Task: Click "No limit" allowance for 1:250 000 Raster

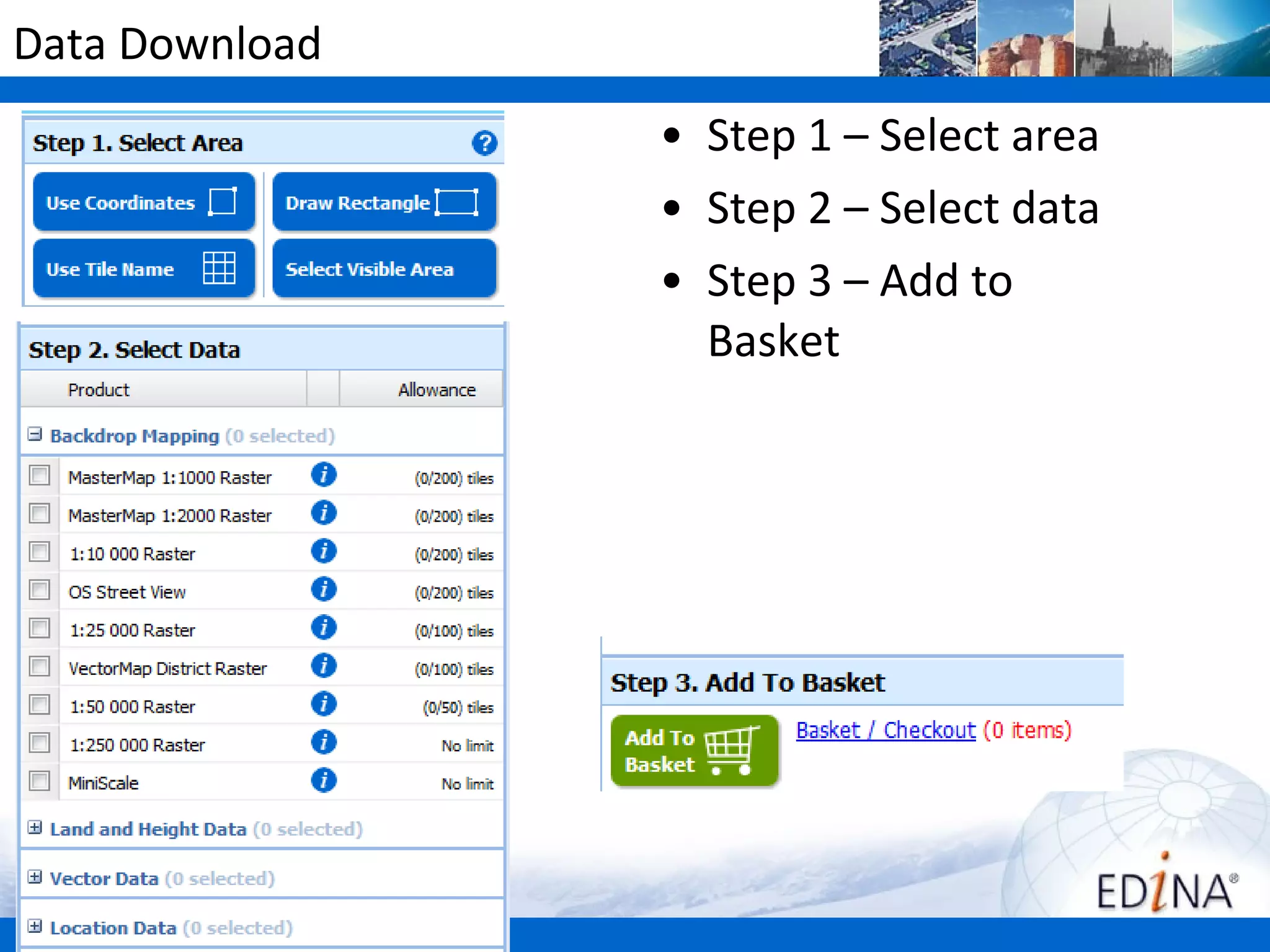Action: [x=468, y=746]
